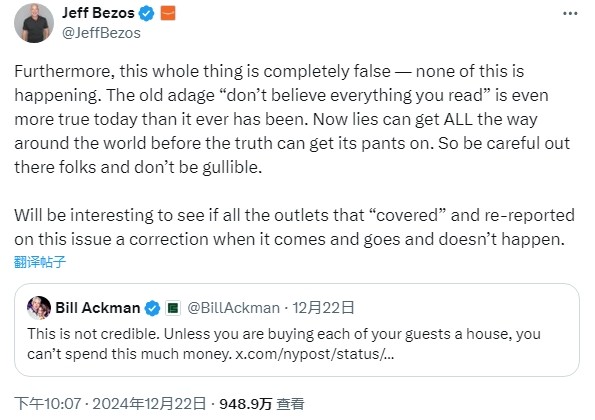Click Jeff Bezos blue verified badge

pyautogui.click(x=146, y=13)
